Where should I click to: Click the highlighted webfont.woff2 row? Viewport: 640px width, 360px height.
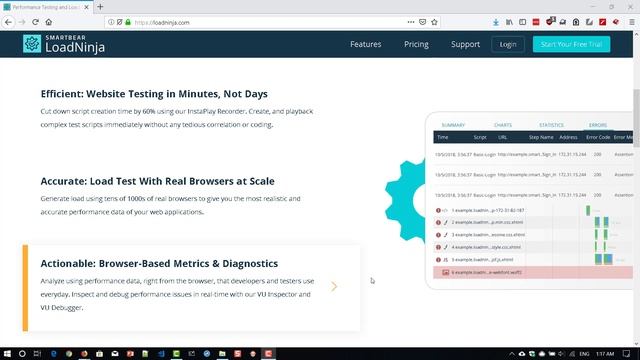(x=533, y=272)
